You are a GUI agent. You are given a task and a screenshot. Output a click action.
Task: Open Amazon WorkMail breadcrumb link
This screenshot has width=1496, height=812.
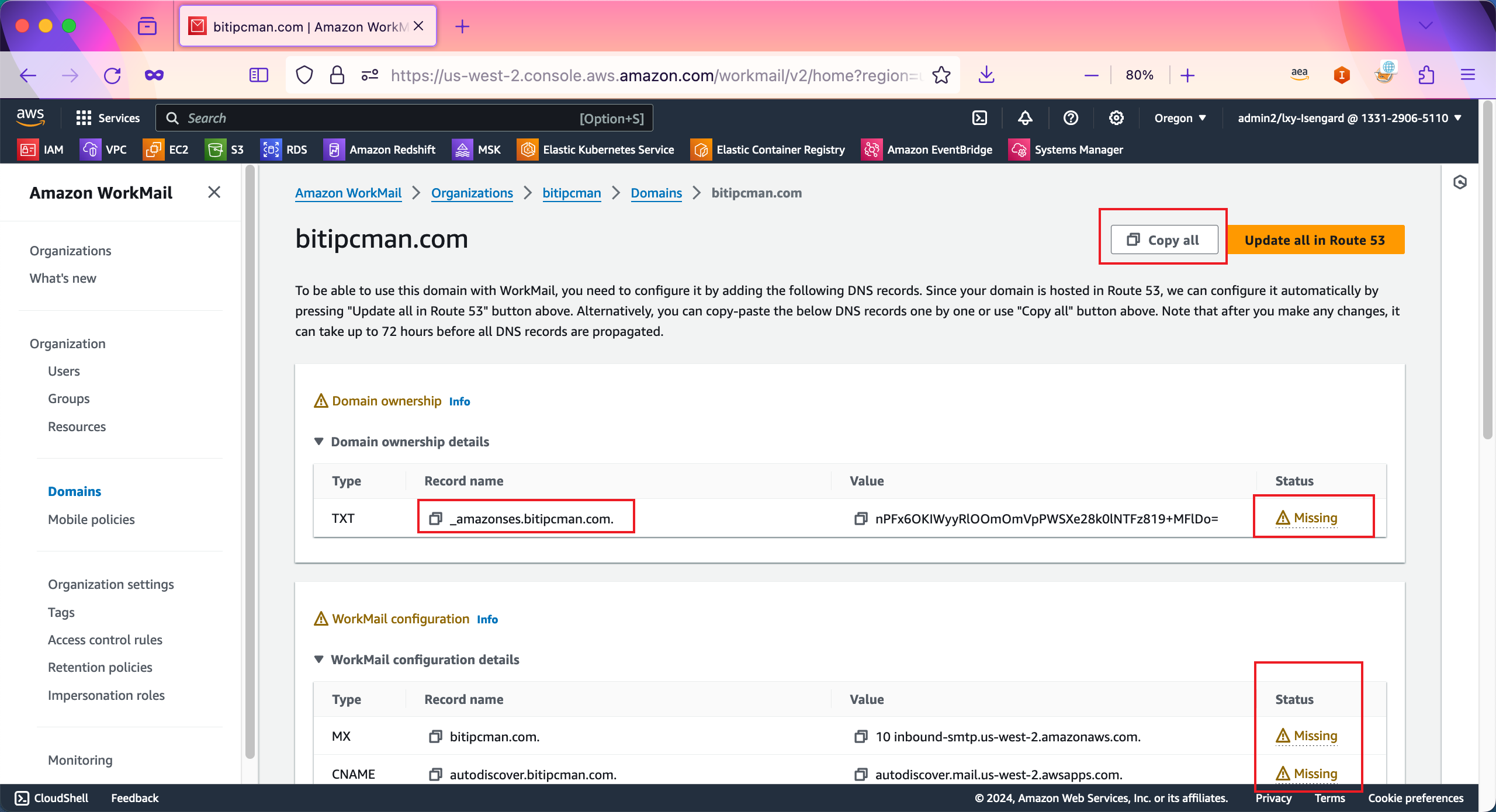click(x=348, y=193)
